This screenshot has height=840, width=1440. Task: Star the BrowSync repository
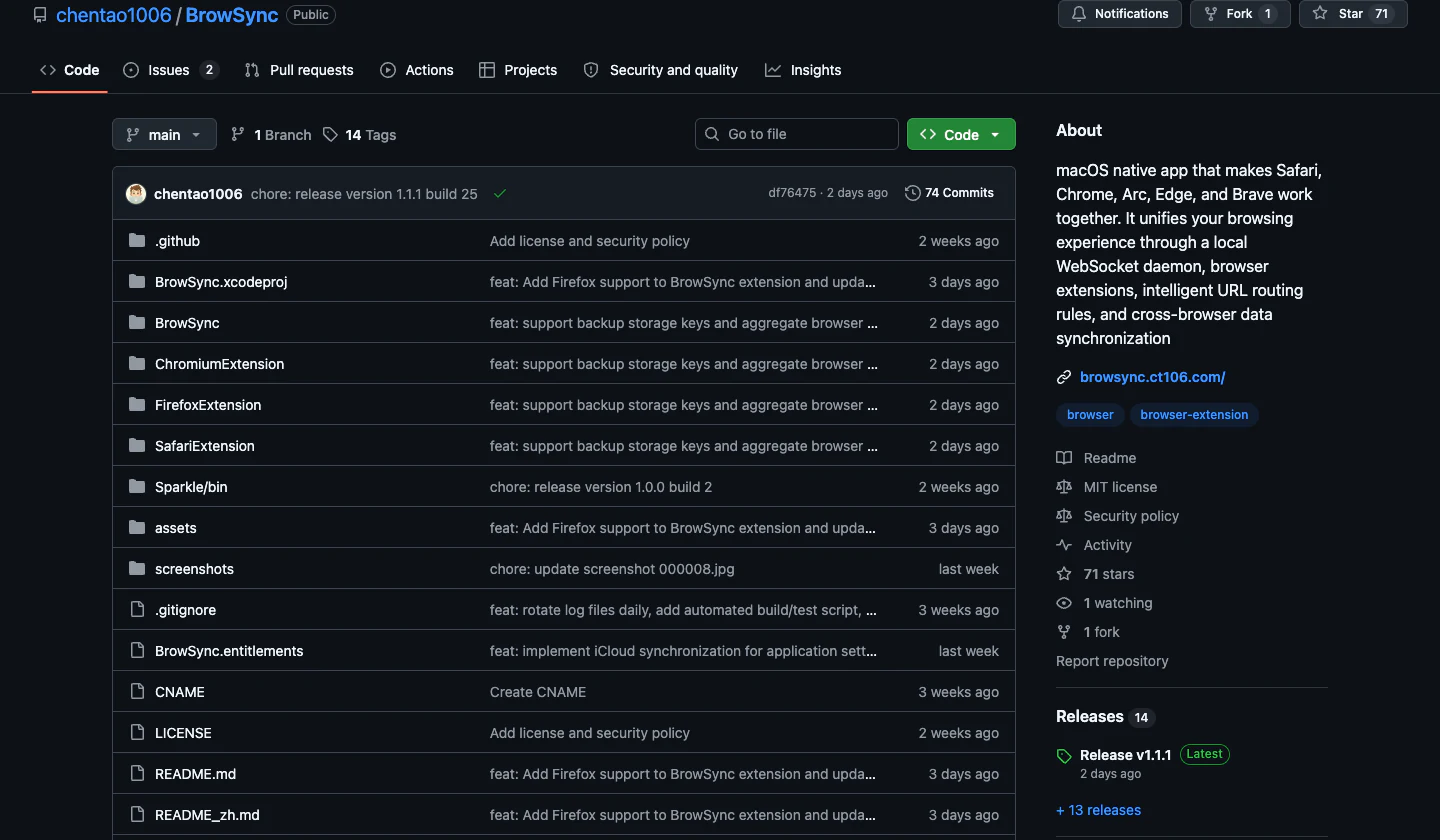(x=1353, y=14)
